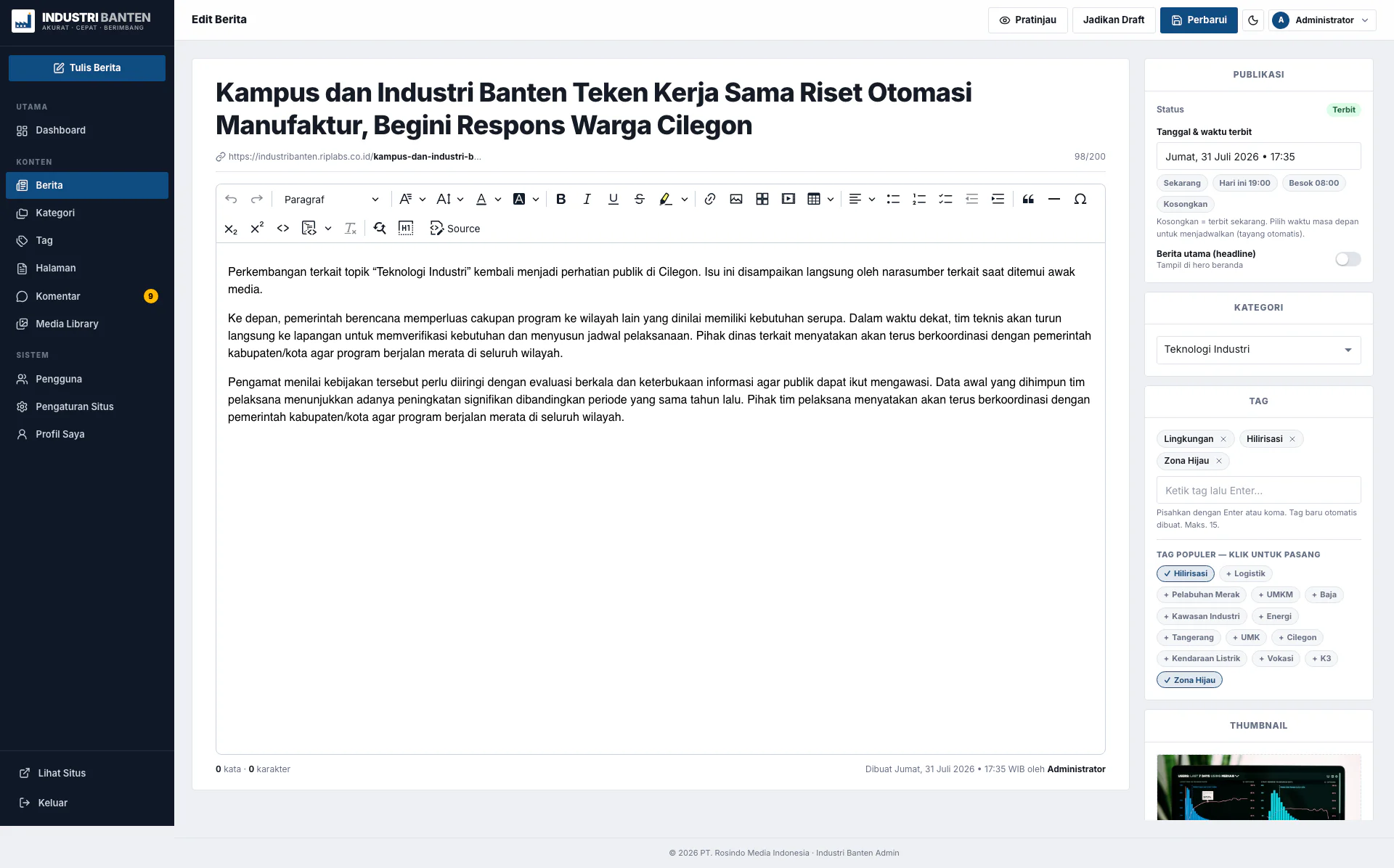Toggle Berita utama headline switch
This screenshot has height=868, width=1394.
click(1348, 259)
